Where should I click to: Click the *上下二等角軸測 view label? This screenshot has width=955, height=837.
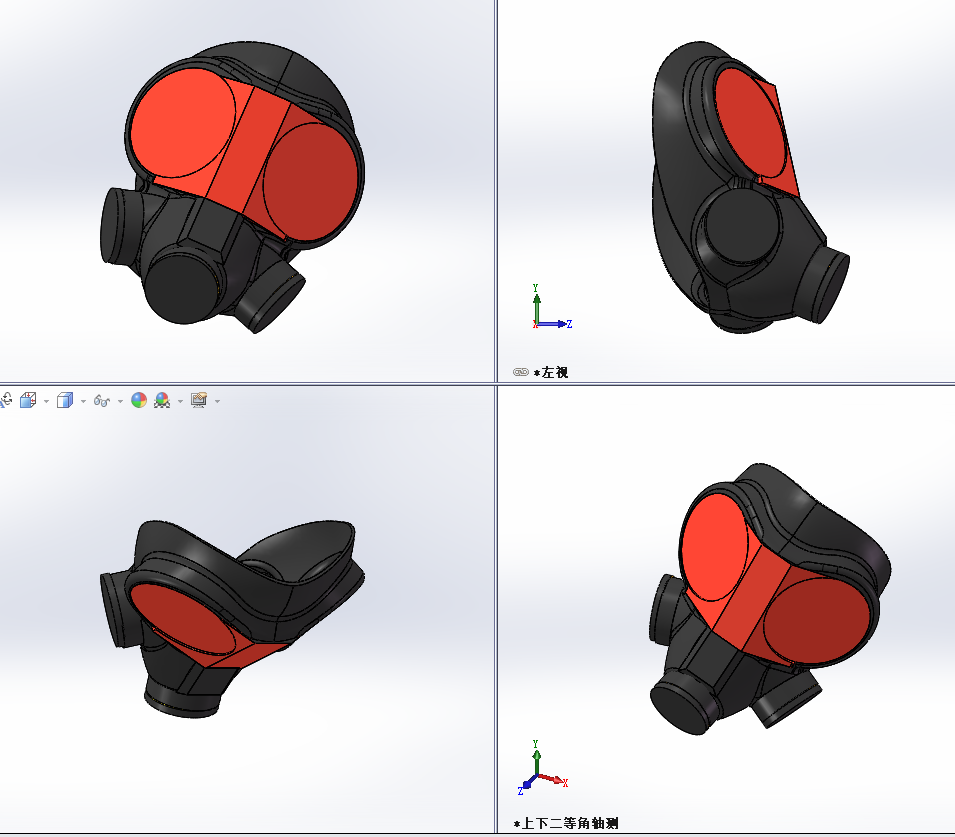click(x=566, y=824)
